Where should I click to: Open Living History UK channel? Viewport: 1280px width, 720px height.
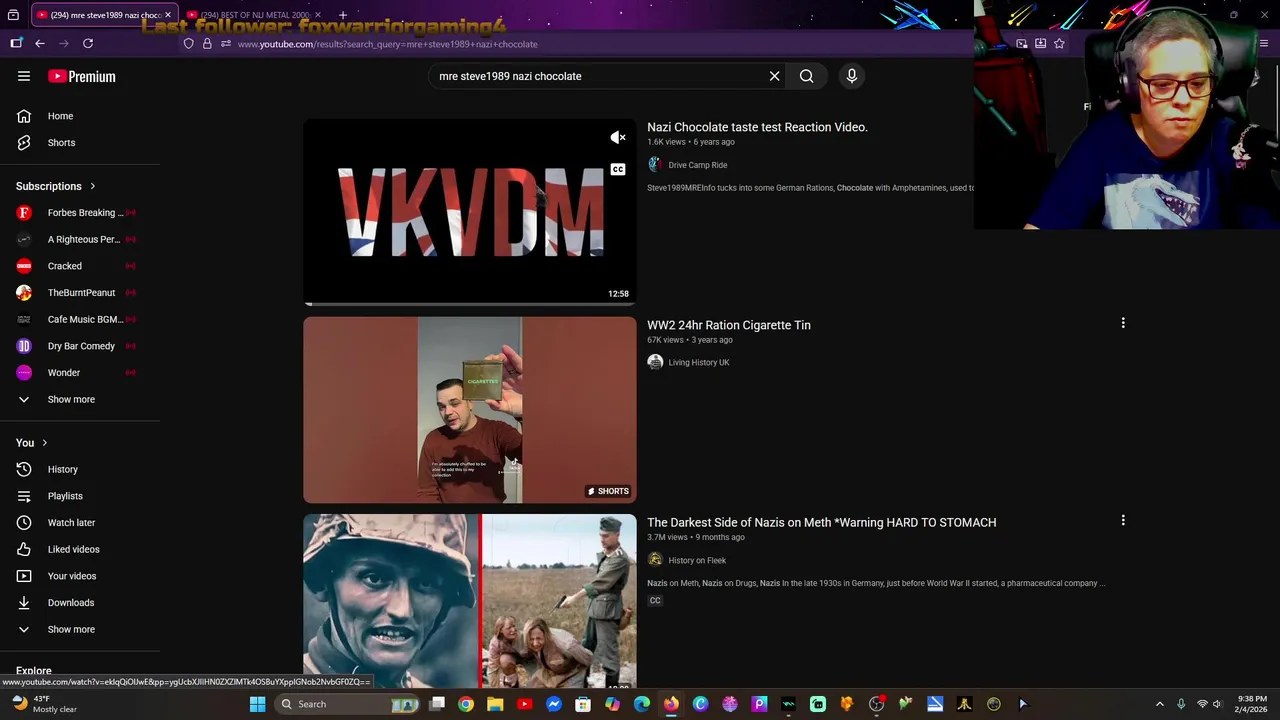699,362
